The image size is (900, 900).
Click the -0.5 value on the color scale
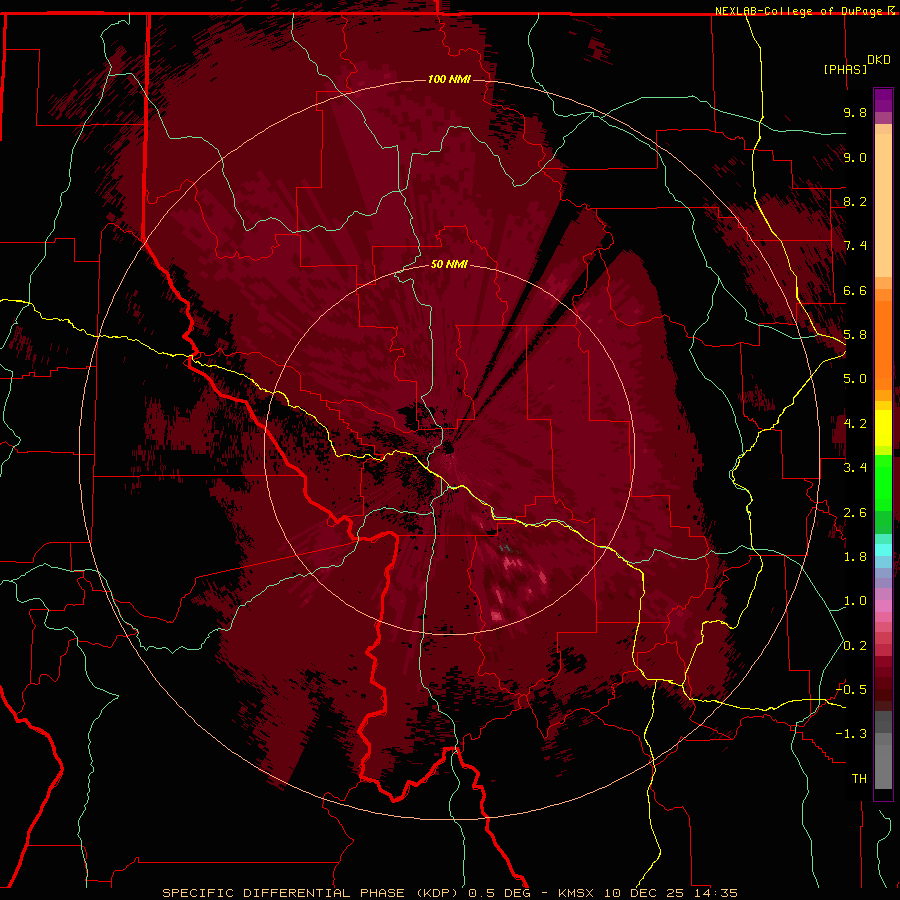[x=852, y=690]
